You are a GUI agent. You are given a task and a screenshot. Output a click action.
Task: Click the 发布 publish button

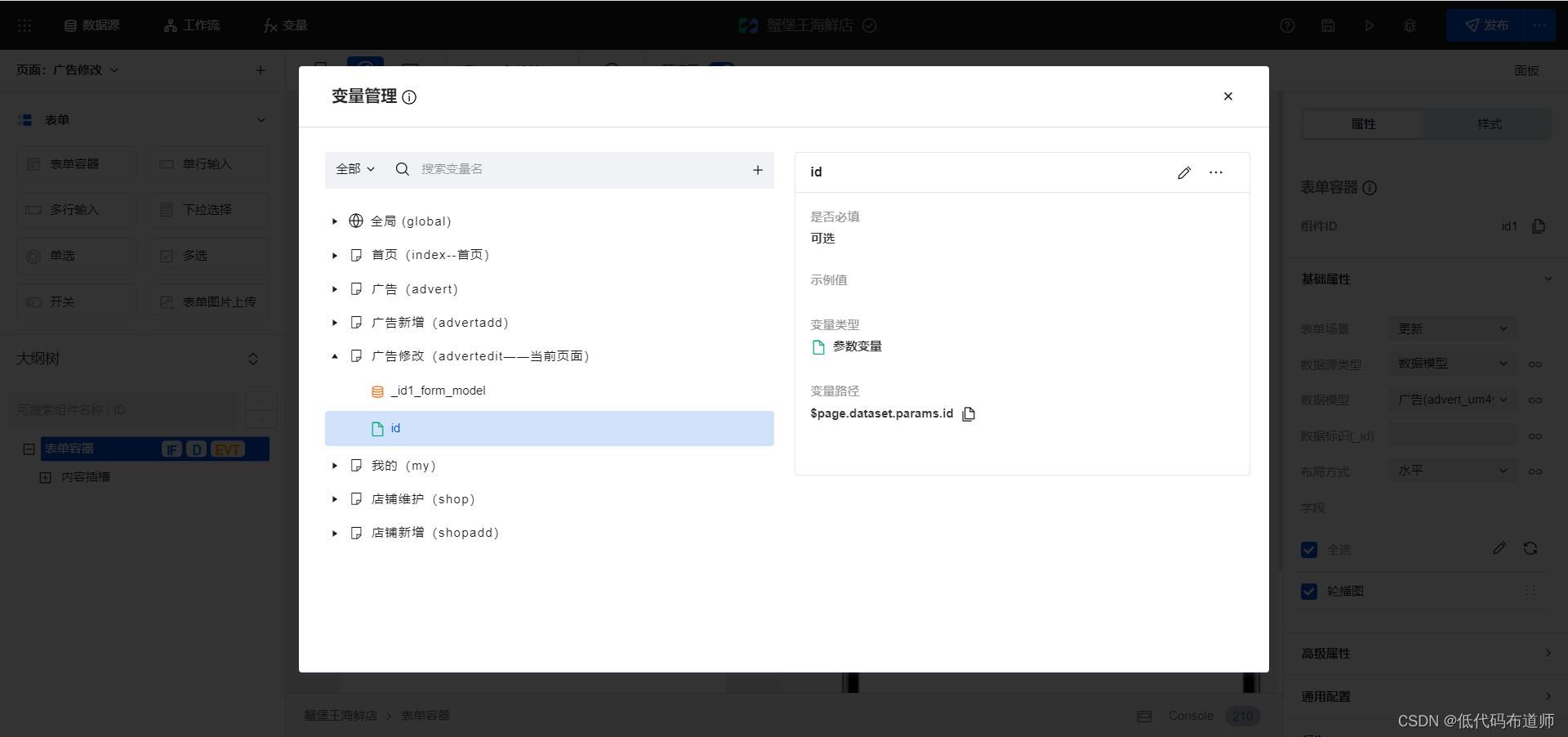pos(1486,25)
